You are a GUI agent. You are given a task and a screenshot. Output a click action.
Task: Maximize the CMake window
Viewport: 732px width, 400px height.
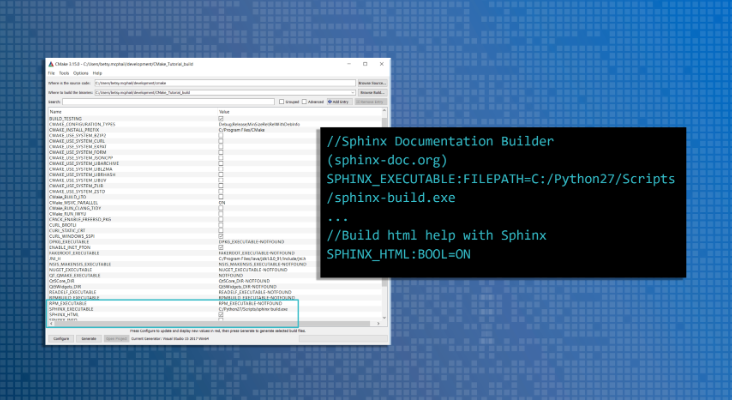pyautogui.click(x=365, y=64)
